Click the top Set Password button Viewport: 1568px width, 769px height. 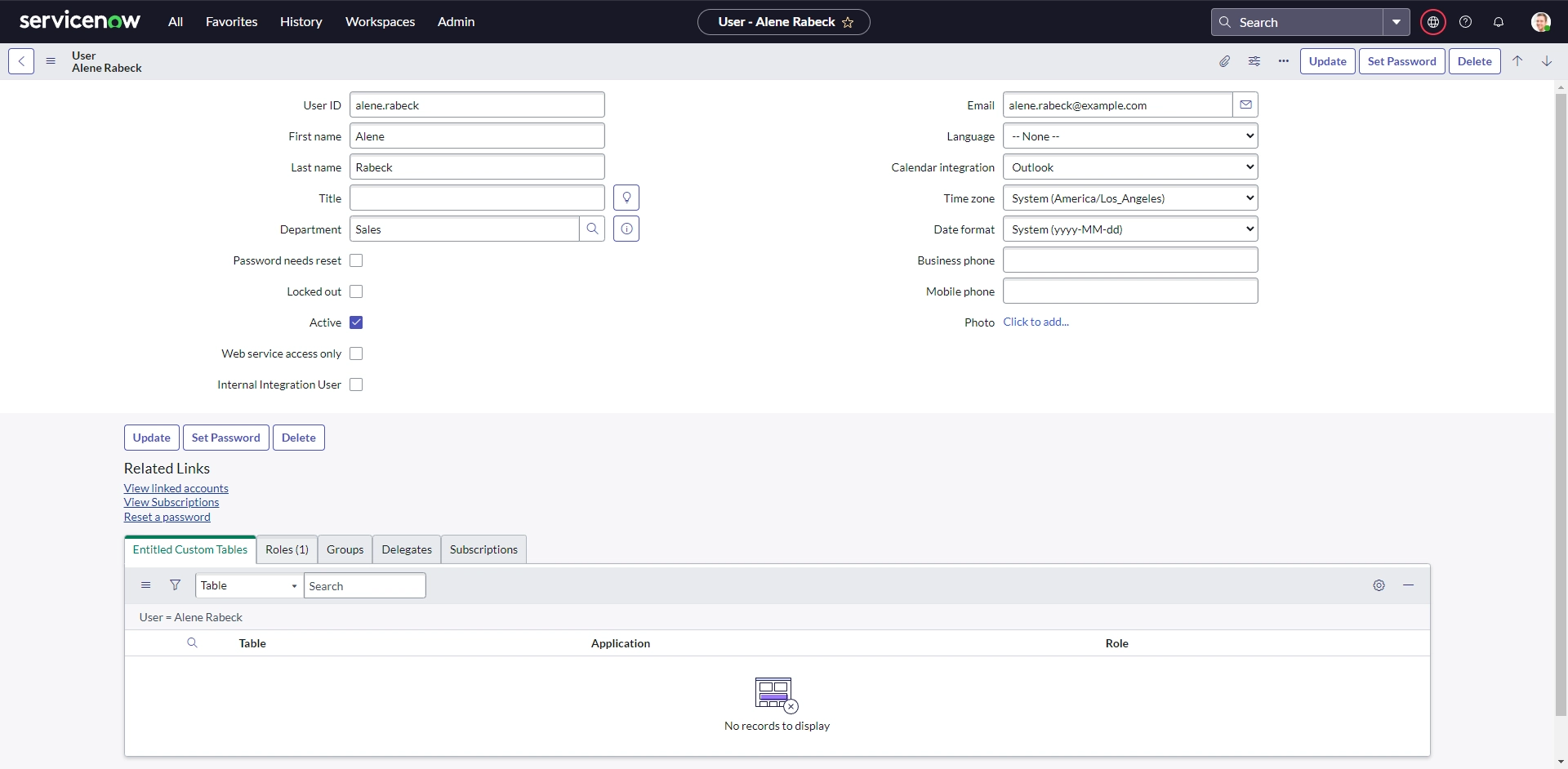pyautogui.click(x=1401, y=61)
